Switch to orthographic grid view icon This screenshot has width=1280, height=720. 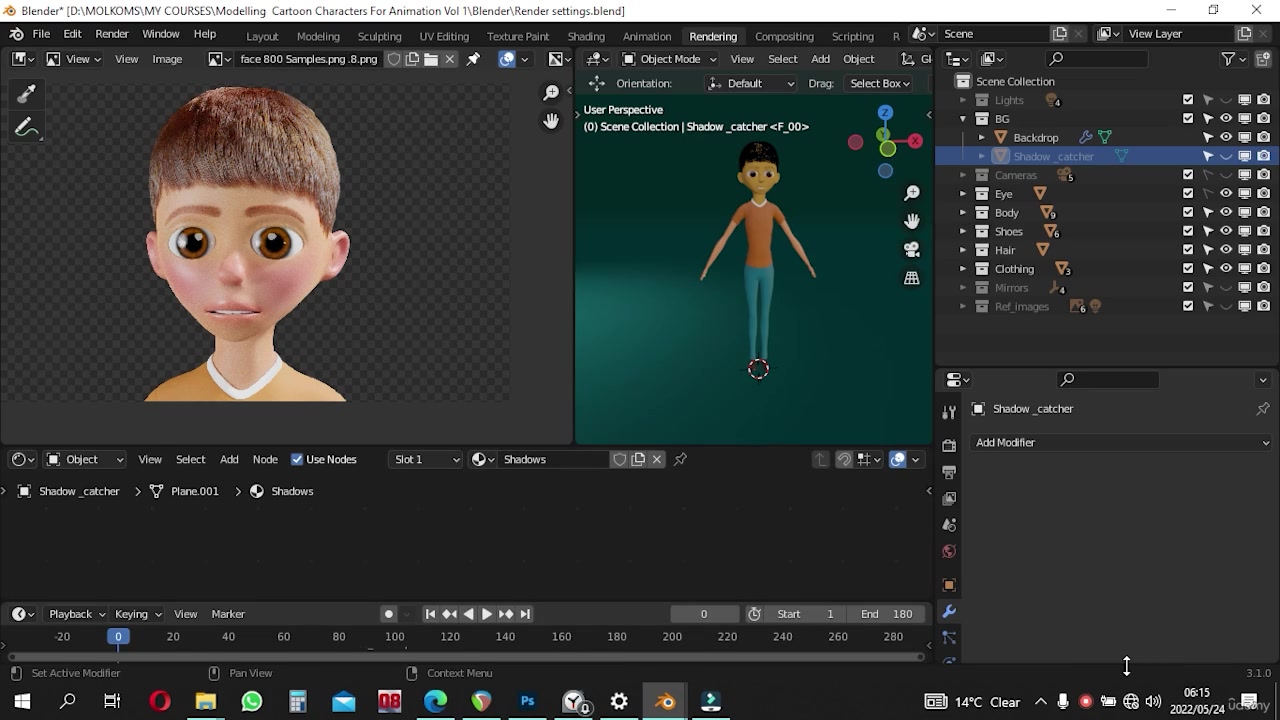912,279
